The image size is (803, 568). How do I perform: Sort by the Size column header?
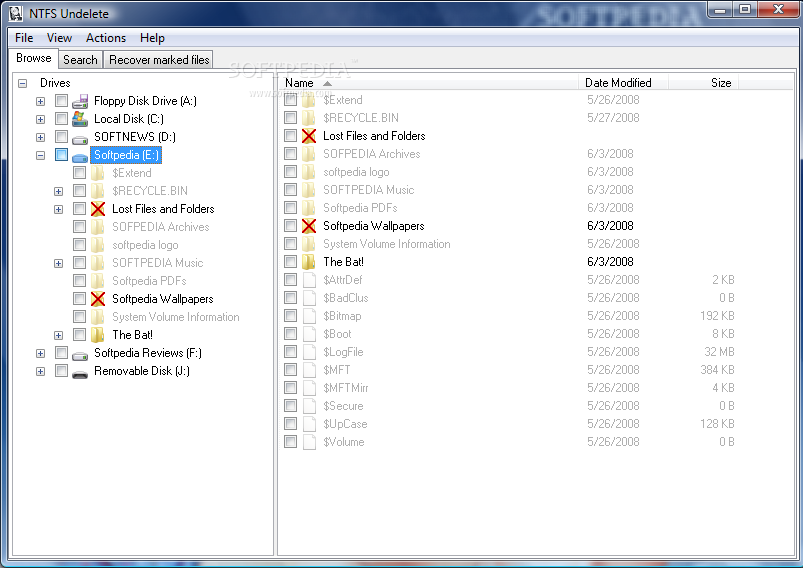coord(704,82)
